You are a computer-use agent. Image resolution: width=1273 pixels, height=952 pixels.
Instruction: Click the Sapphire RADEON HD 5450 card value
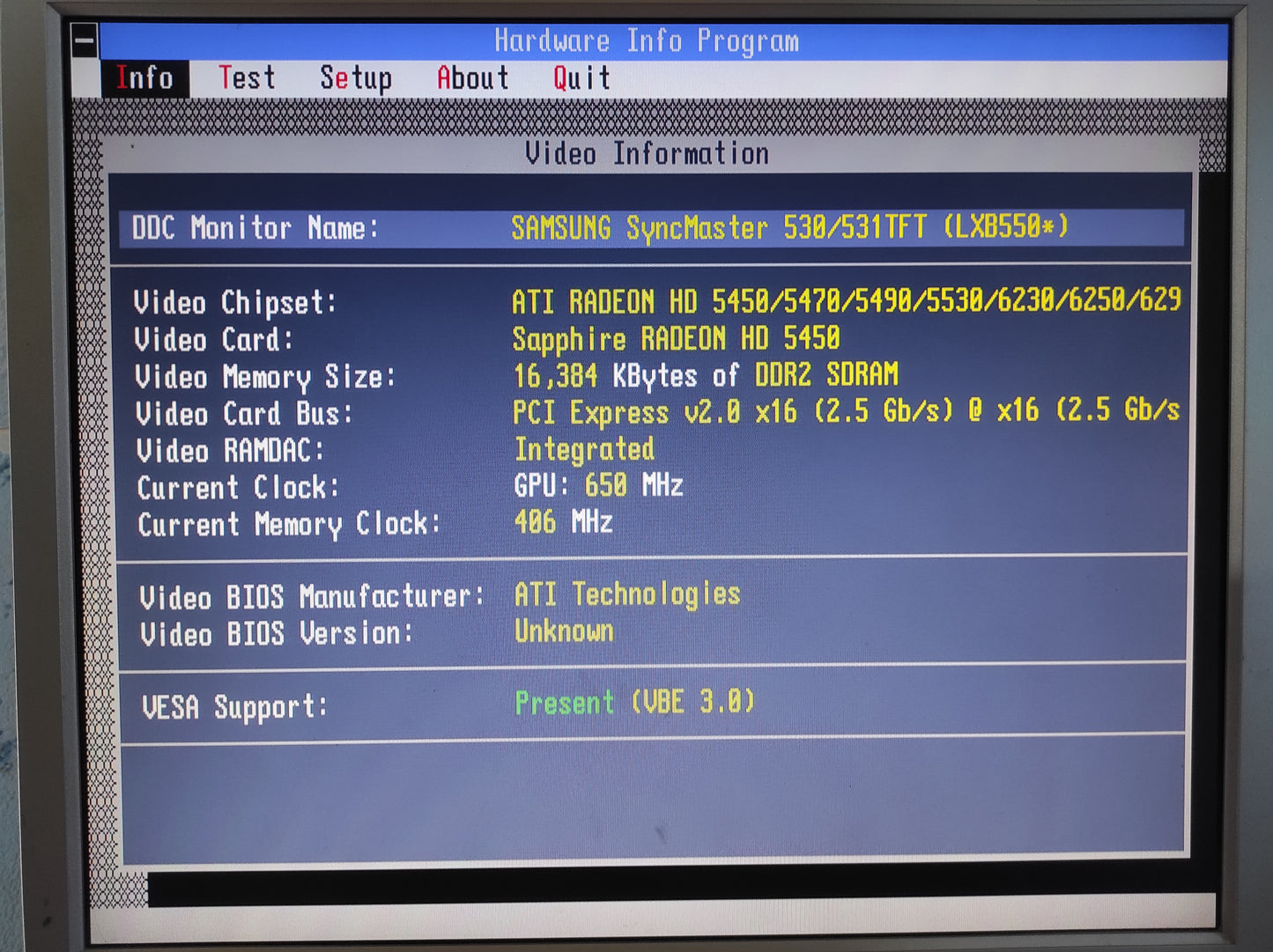[676, 339]
